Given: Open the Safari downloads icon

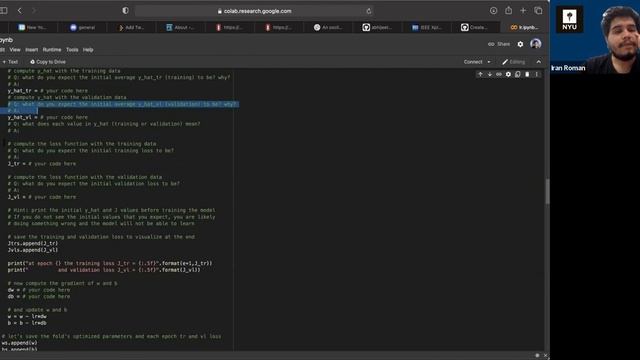Looking at the screenshot, I should (493, 11).
